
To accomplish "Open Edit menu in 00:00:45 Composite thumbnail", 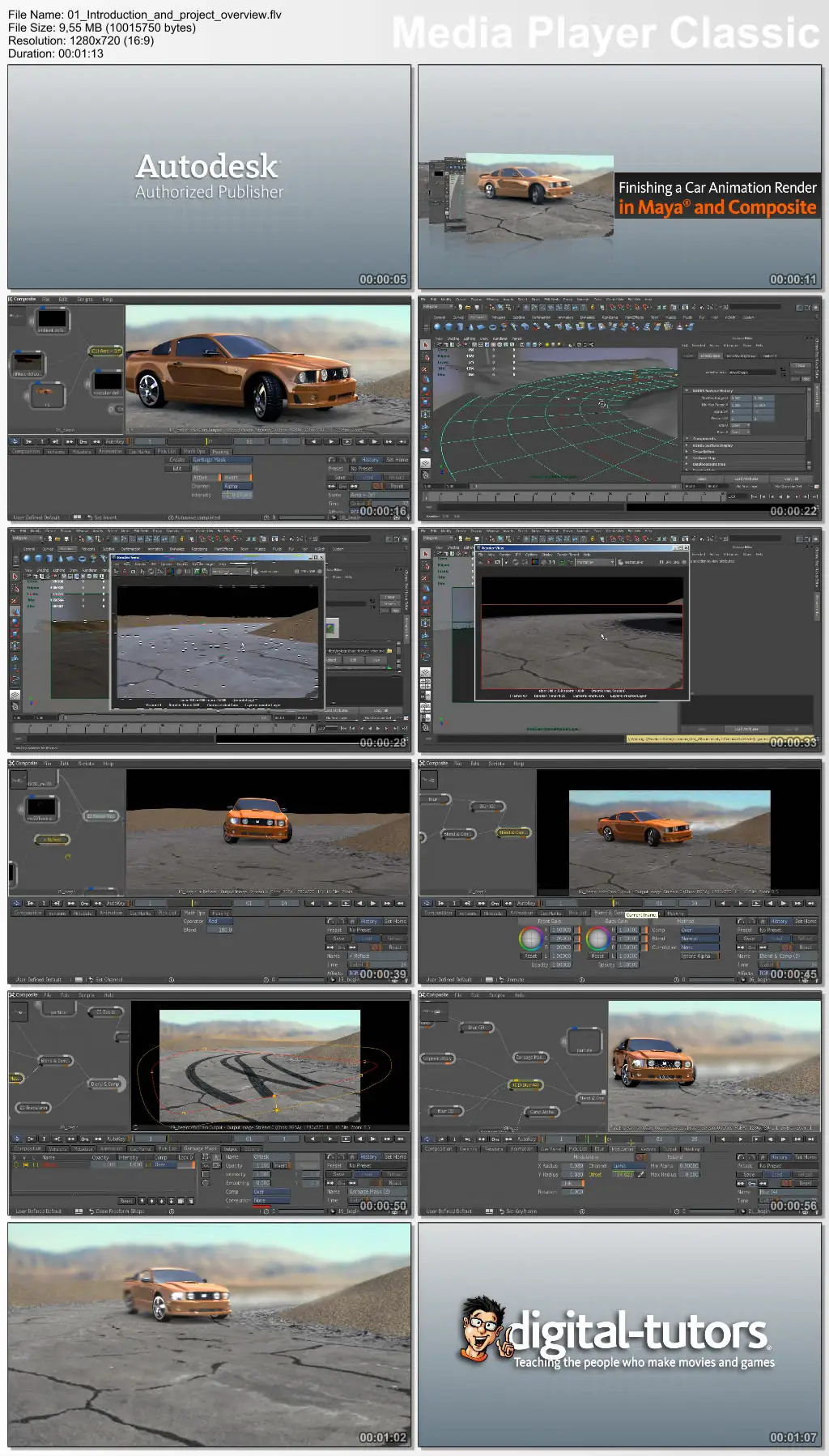I will point(474,763).
